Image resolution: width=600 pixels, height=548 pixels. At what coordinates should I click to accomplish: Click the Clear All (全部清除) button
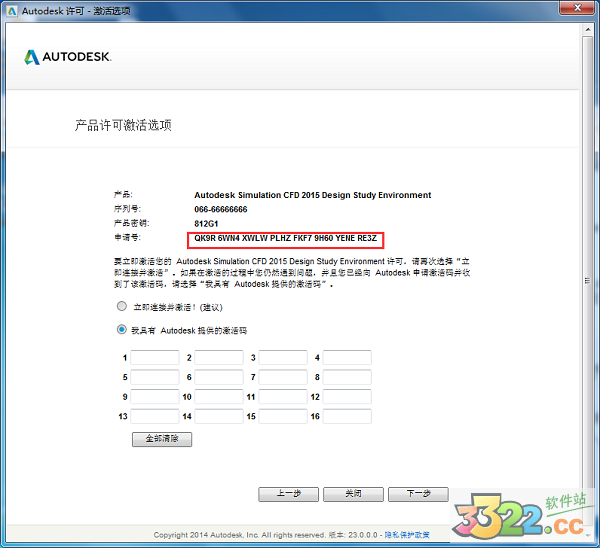(162, 439)
